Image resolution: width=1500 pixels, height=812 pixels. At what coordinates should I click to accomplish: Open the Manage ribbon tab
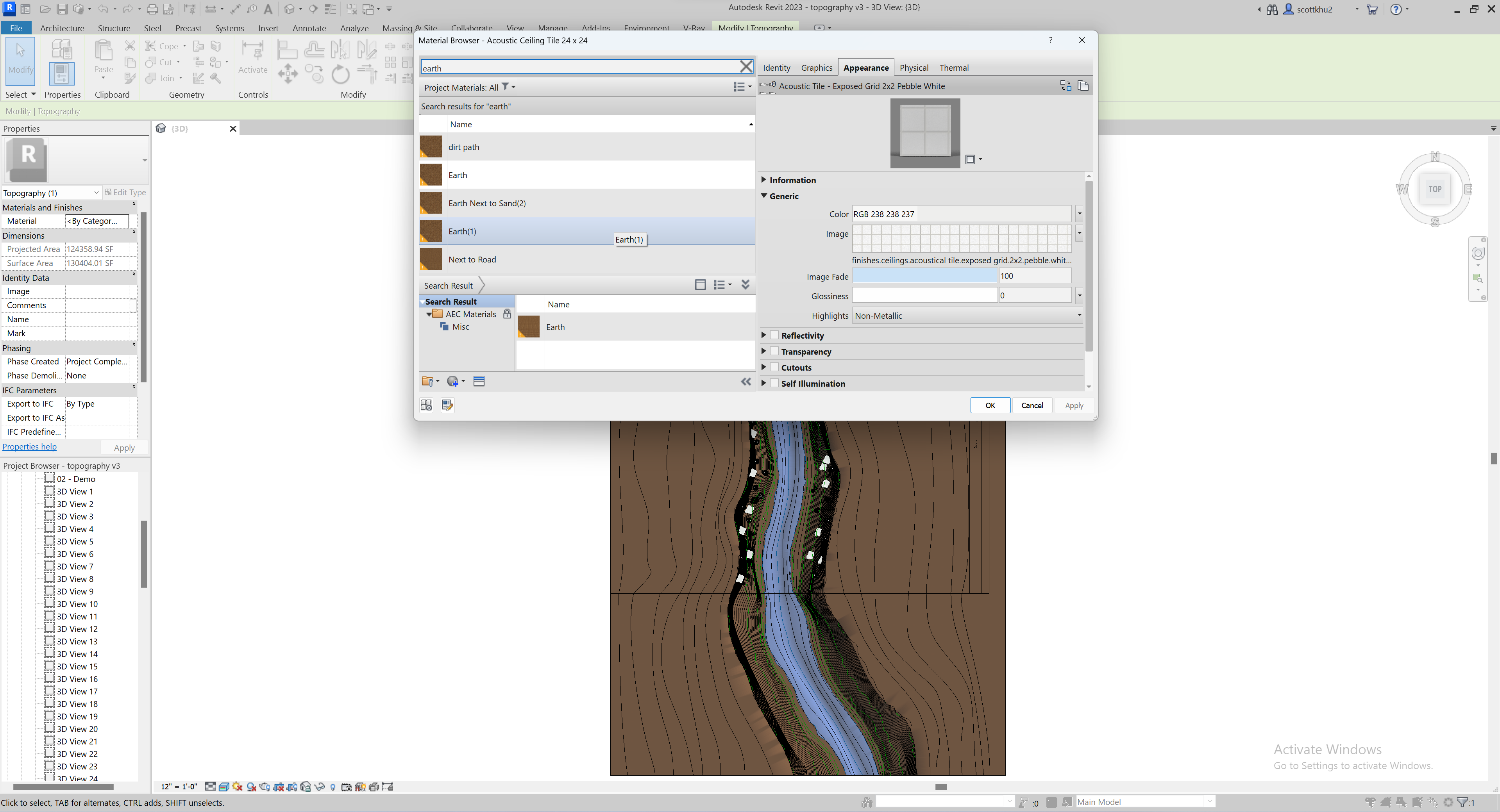552,28
